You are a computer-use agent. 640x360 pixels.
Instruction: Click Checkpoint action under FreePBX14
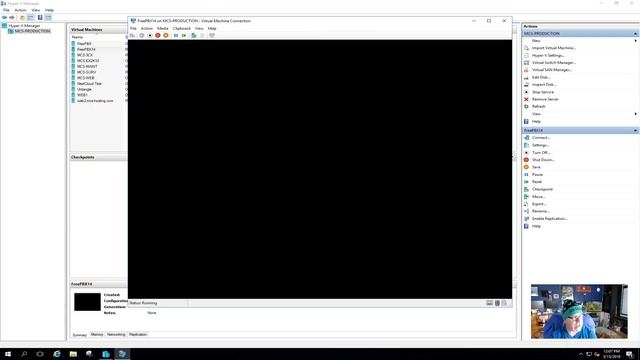(542, 189)
